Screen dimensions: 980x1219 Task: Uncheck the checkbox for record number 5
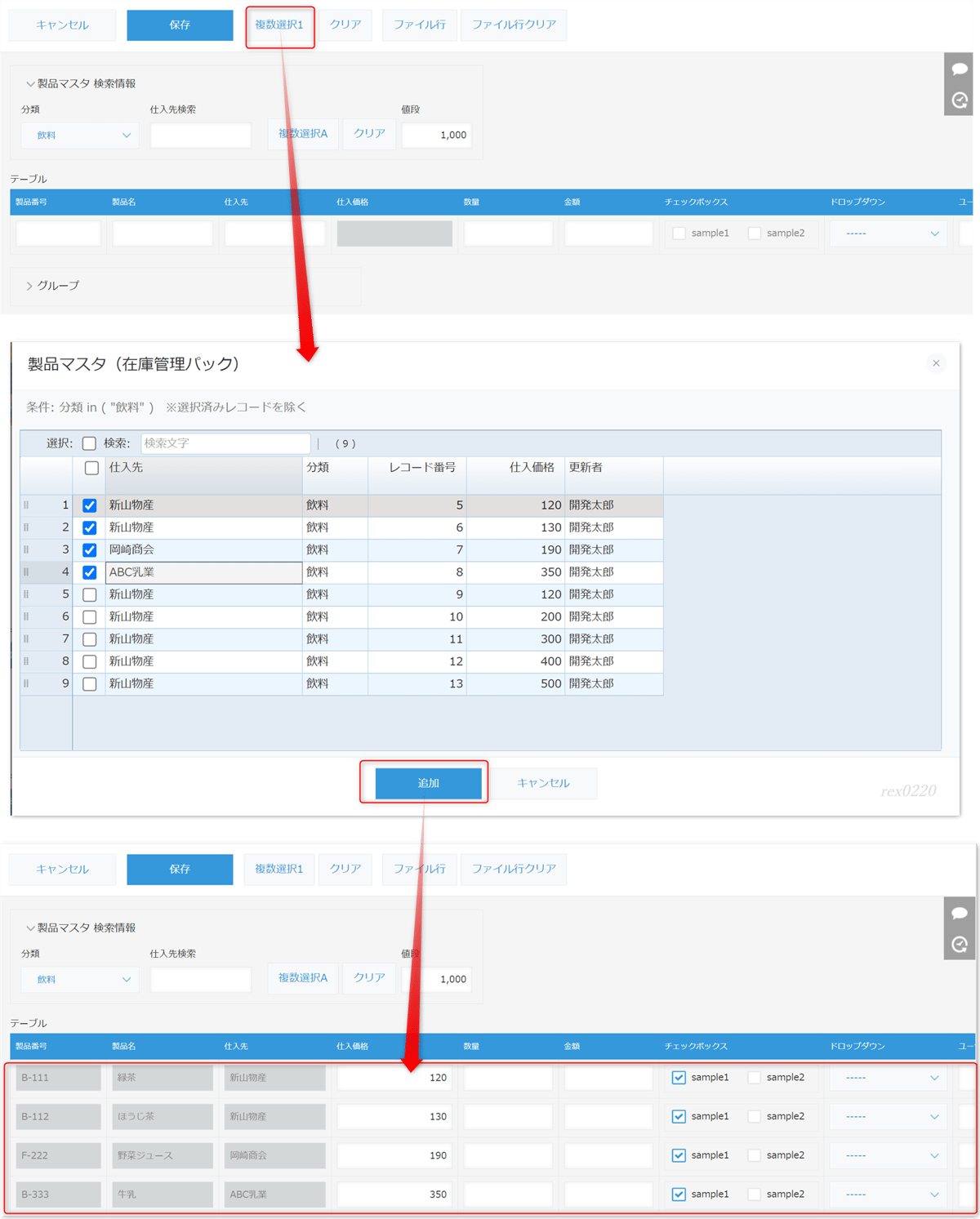point(90,505)
